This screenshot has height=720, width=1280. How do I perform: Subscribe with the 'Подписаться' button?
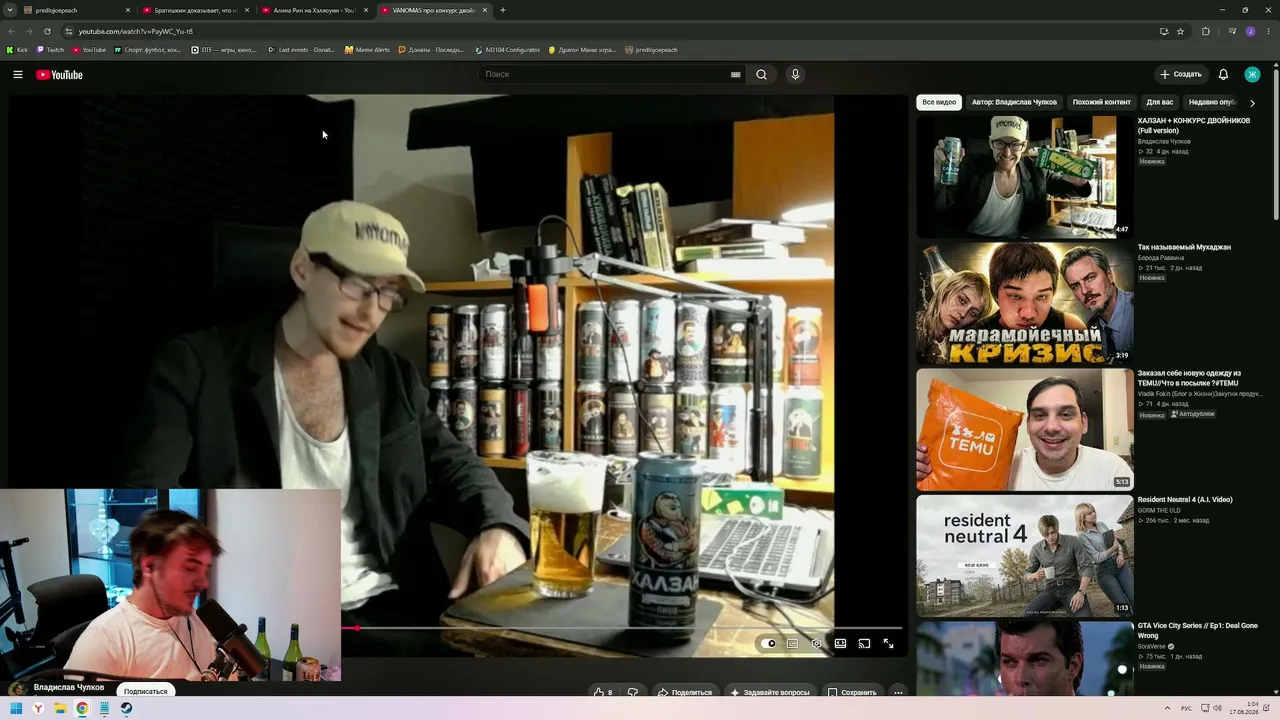pos(146,691)
